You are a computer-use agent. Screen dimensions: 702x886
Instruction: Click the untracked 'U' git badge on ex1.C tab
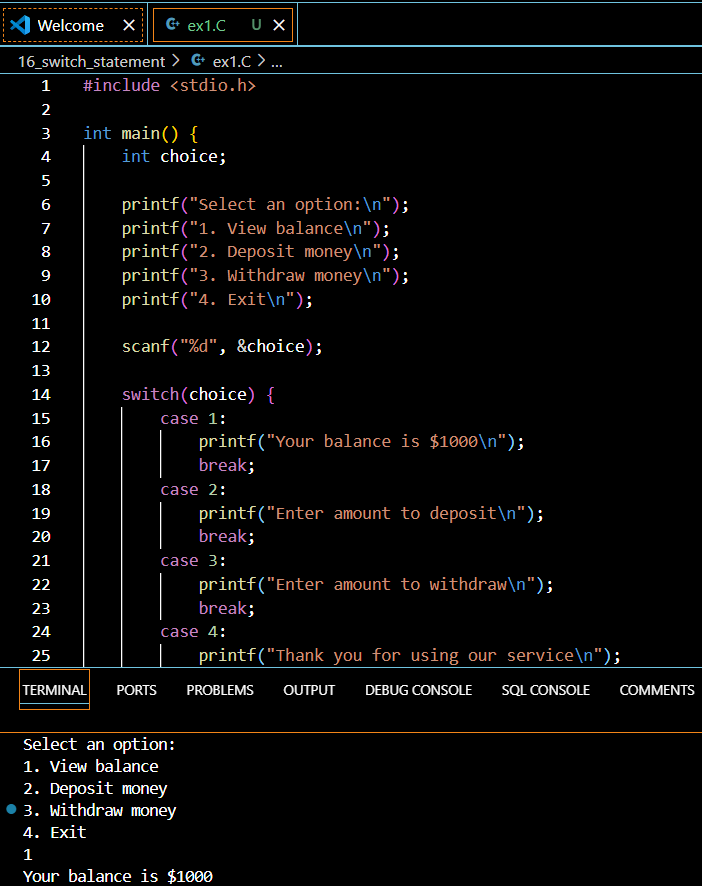(257, 25)
